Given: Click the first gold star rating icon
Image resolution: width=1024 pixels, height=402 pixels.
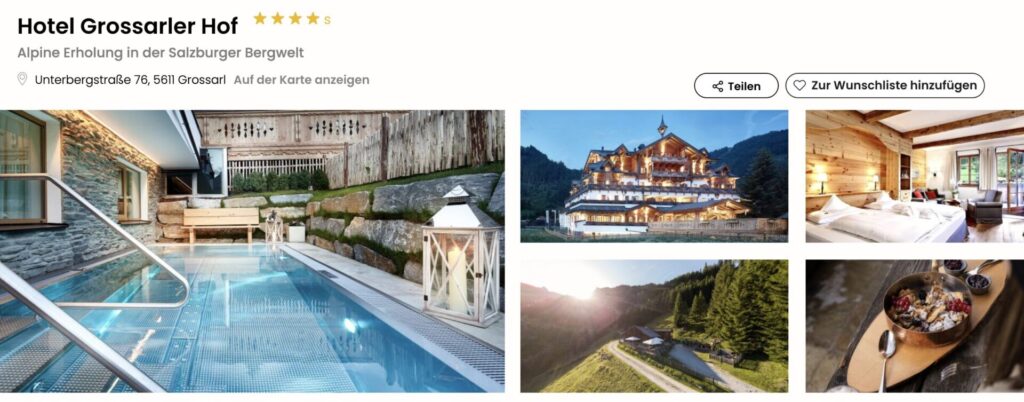Looking at the screenshot, I should click(260, 18).
